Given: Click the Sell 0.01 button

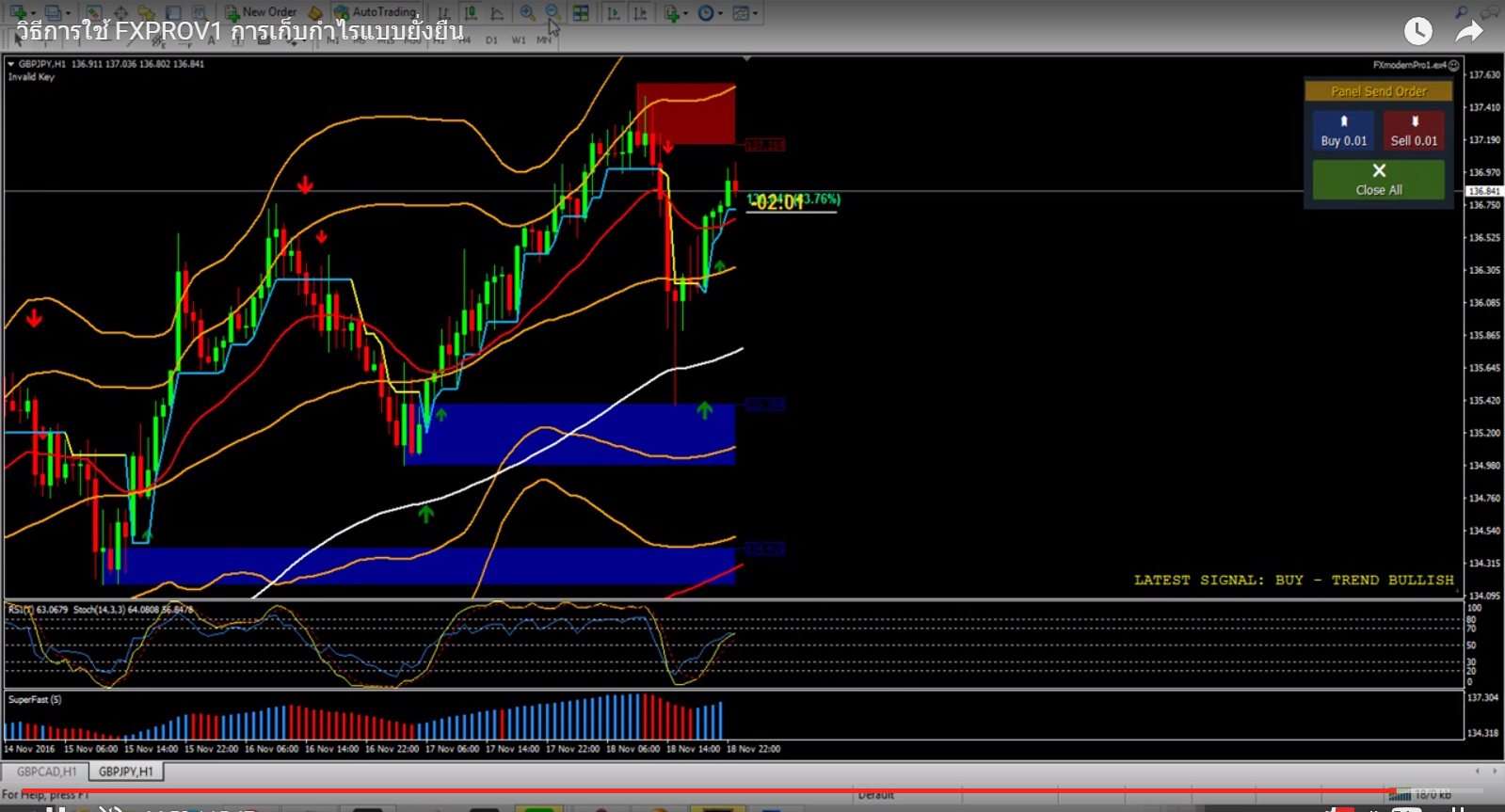Looking at the screenshot, I should (1414, 131).
